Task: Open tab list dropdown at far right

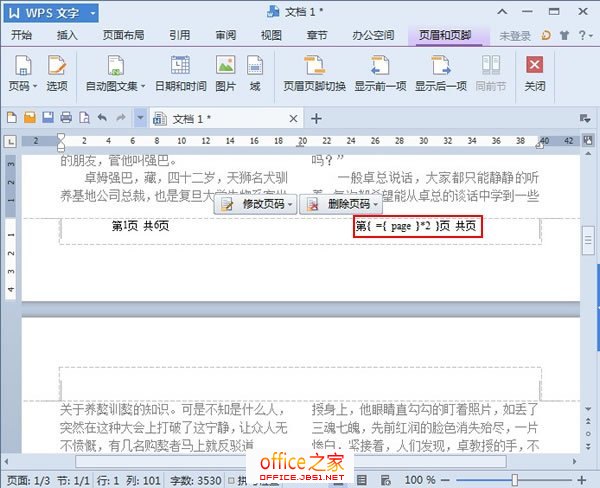Action: 585,119
